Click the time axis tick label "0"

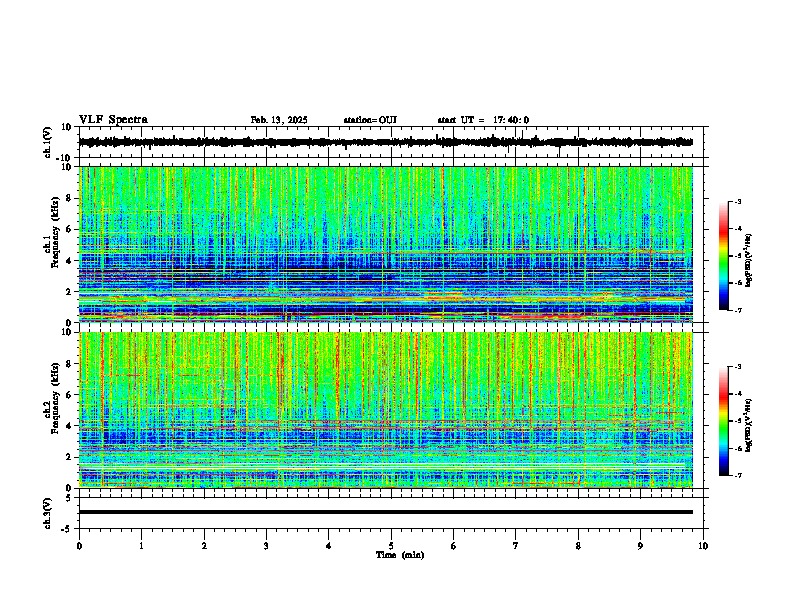pos(79,545)
